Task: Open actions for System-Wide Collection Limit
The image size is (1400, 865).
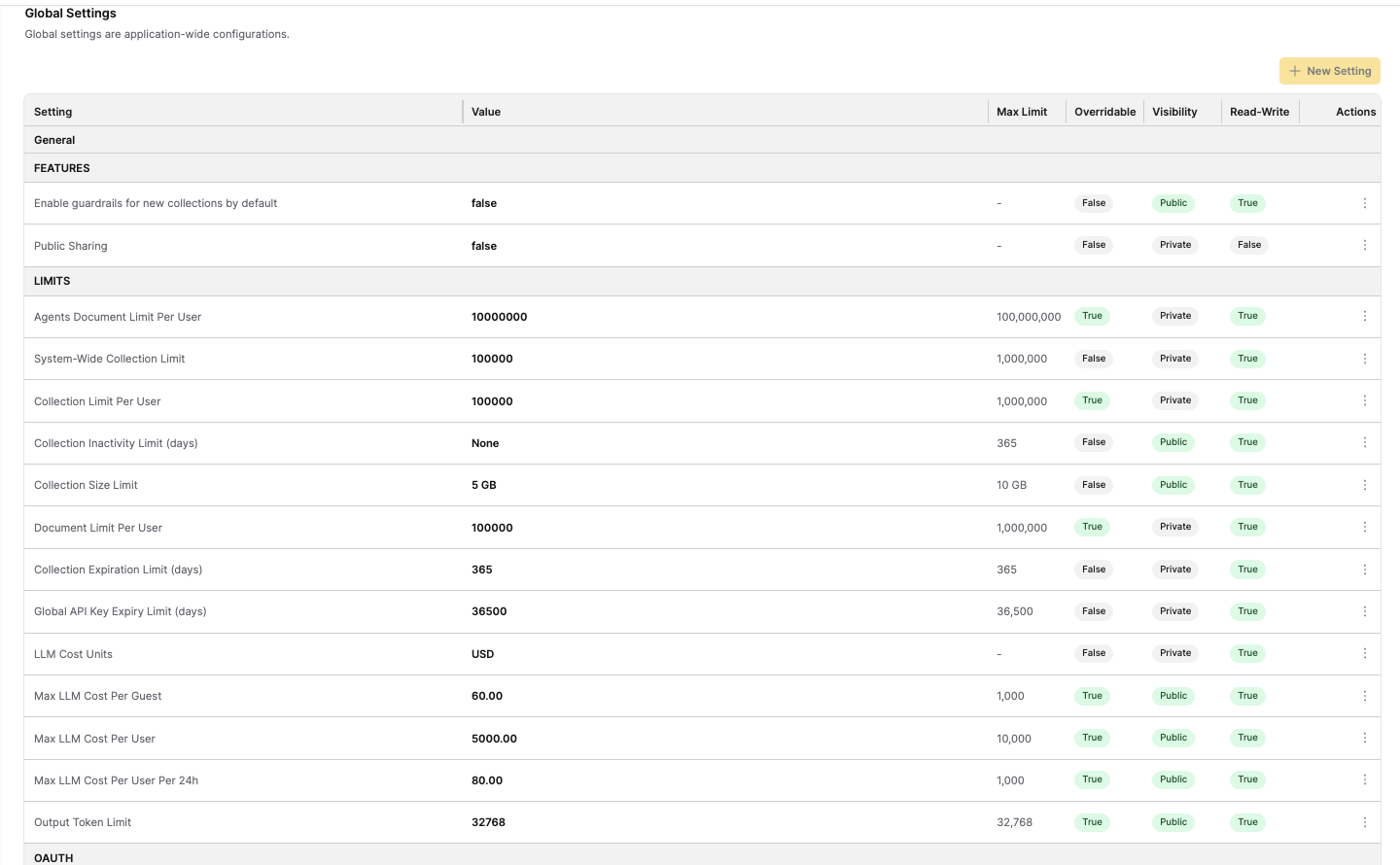Action: coord(1364,358)
